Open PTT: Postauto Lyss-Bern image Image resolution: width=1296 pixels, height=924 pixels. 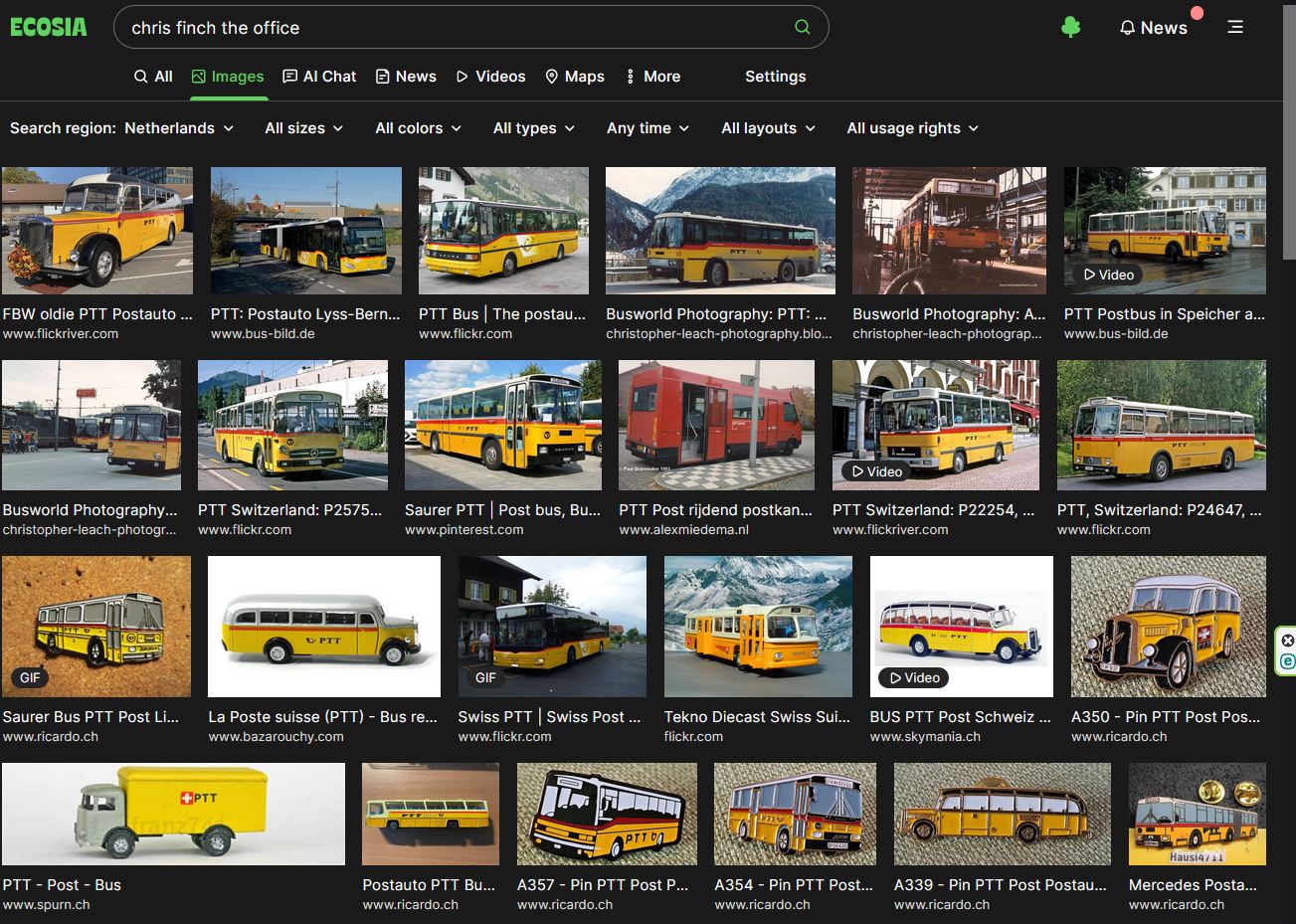[x=306, y=231]
